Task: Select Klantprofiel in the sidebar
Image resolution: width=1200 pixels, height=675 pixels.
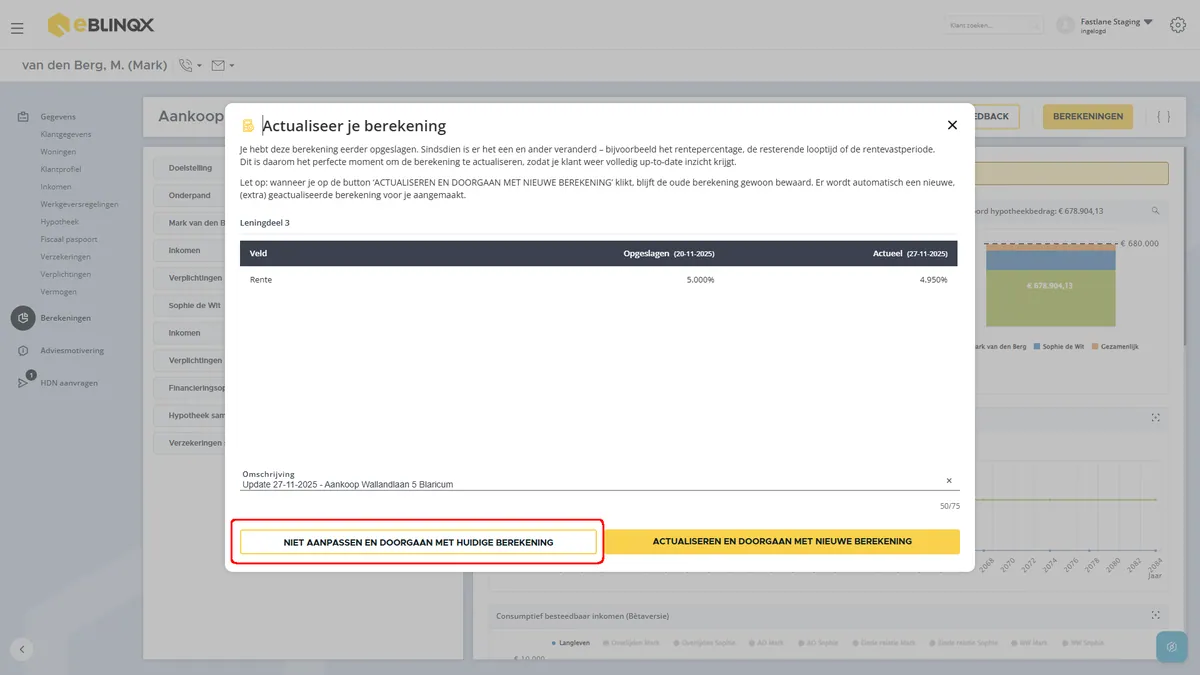Action: tap(62, 169)
